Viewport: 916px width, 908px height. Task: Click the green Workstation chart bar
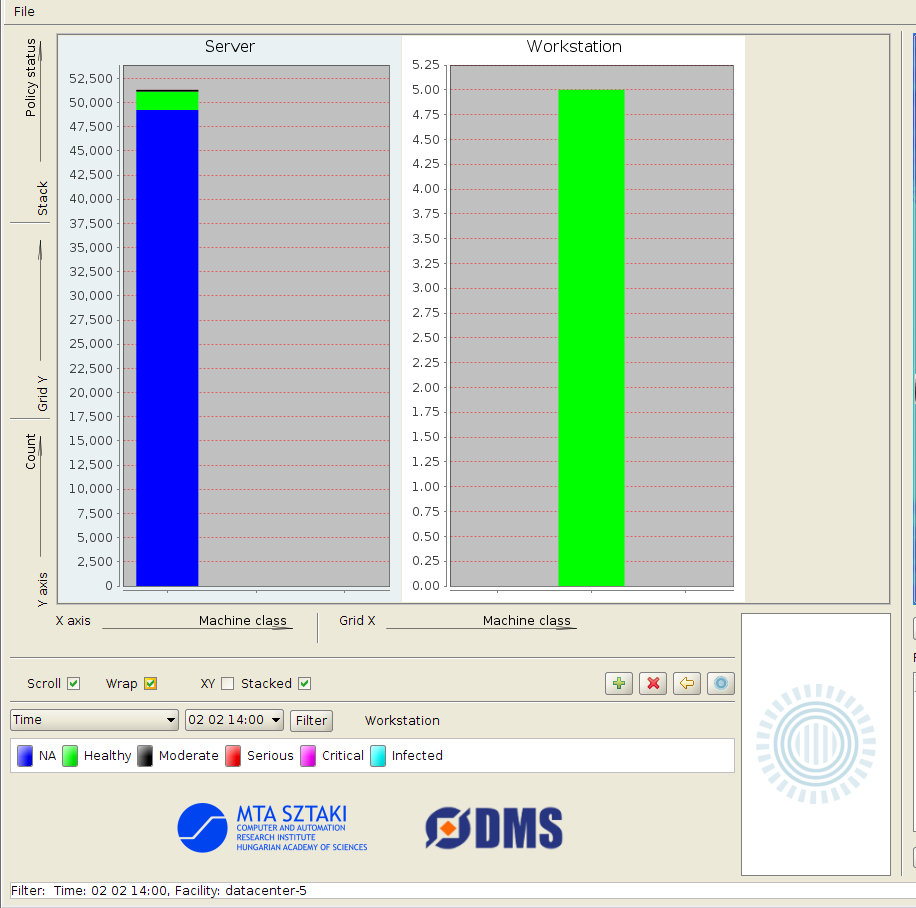[591, 338]
